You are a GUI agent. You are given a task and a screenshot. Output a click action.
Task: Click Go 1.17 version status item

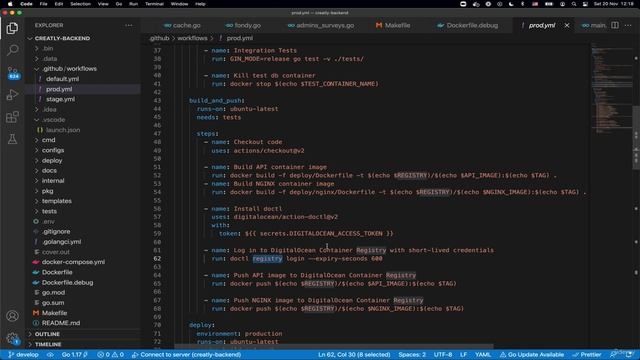click(x=74, y=355)
